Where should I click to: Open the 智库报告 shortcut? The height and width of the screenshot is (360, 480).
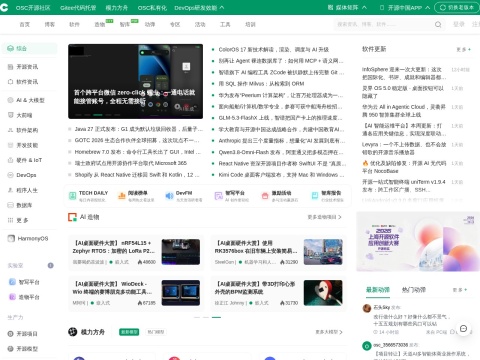tap(327, 196)
